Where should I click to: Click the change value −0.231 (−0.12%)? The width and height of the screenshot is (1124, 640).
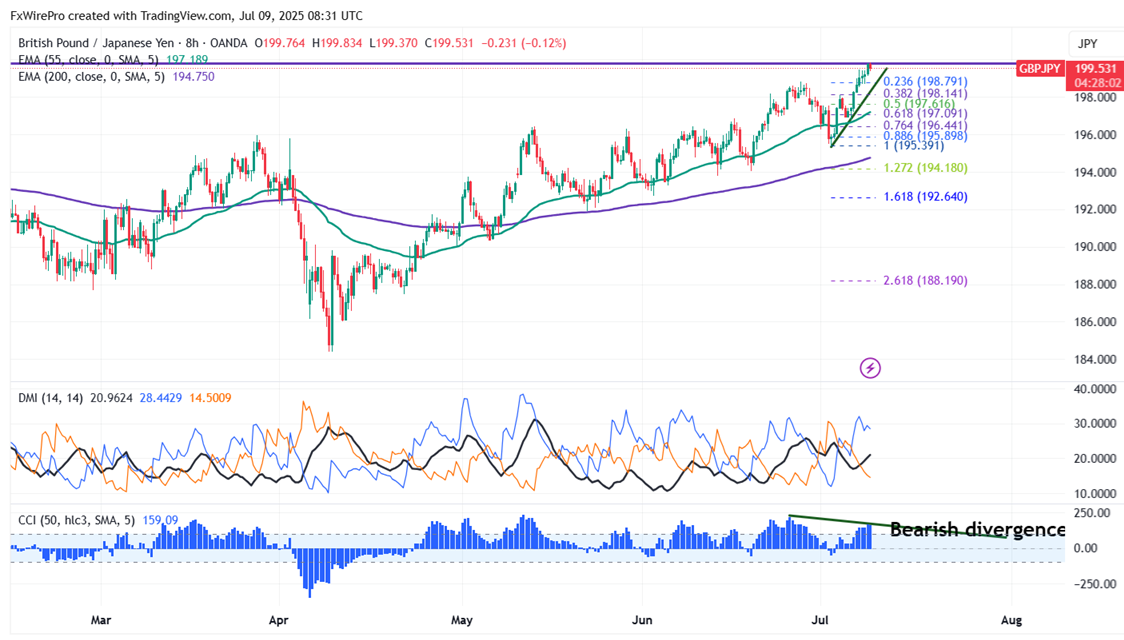523,43
